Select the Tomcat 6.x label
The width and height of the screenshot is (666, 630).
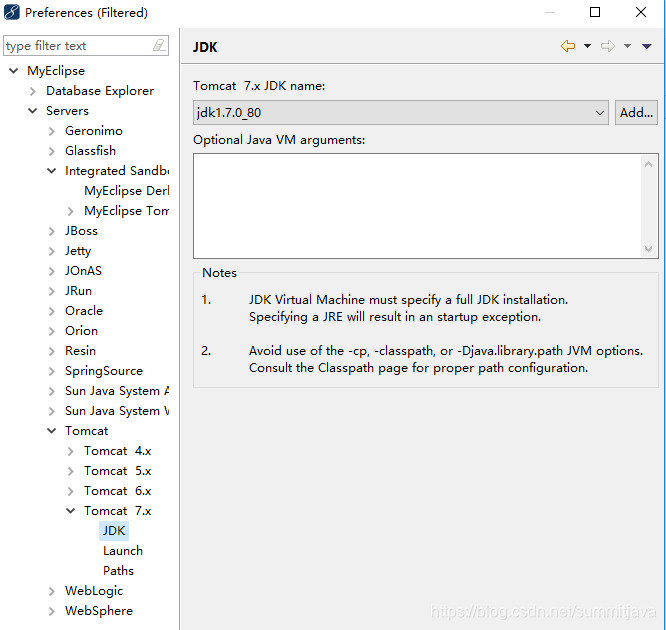pyautogui.click(x=117, y=491)
